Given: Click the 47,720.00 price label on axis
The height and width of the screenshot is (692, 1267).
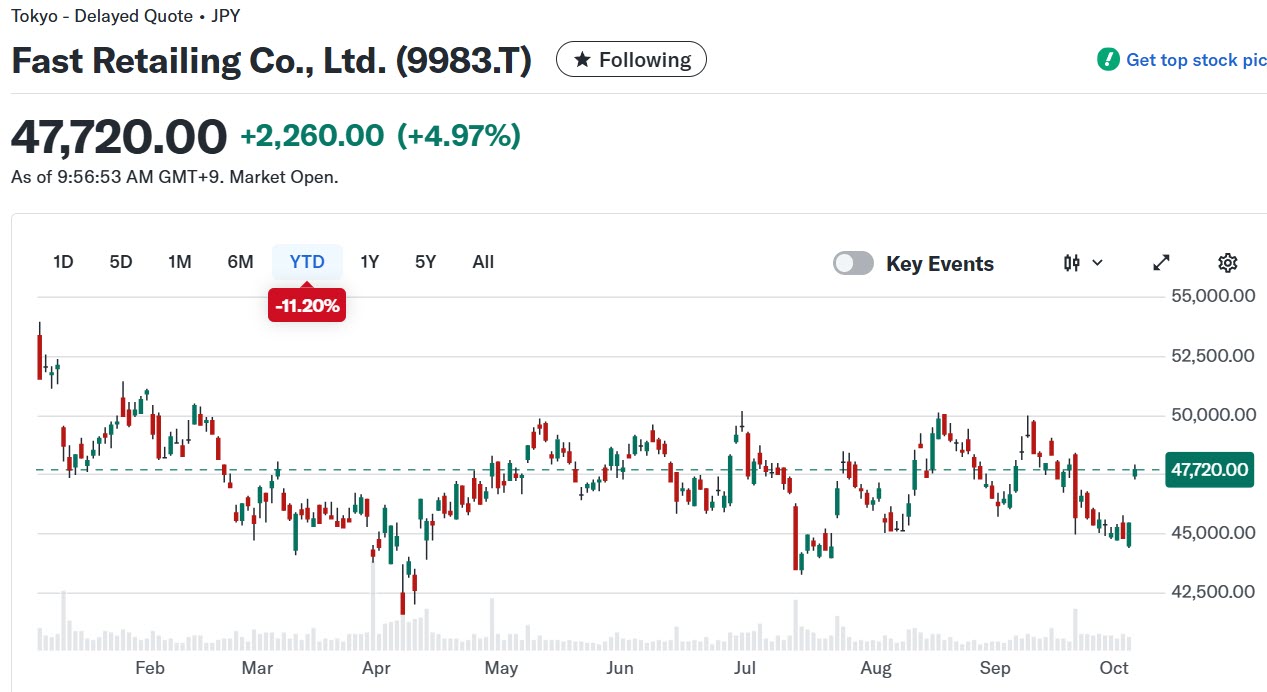Looking at the screenshot, I should click(x=1208, y=470).
